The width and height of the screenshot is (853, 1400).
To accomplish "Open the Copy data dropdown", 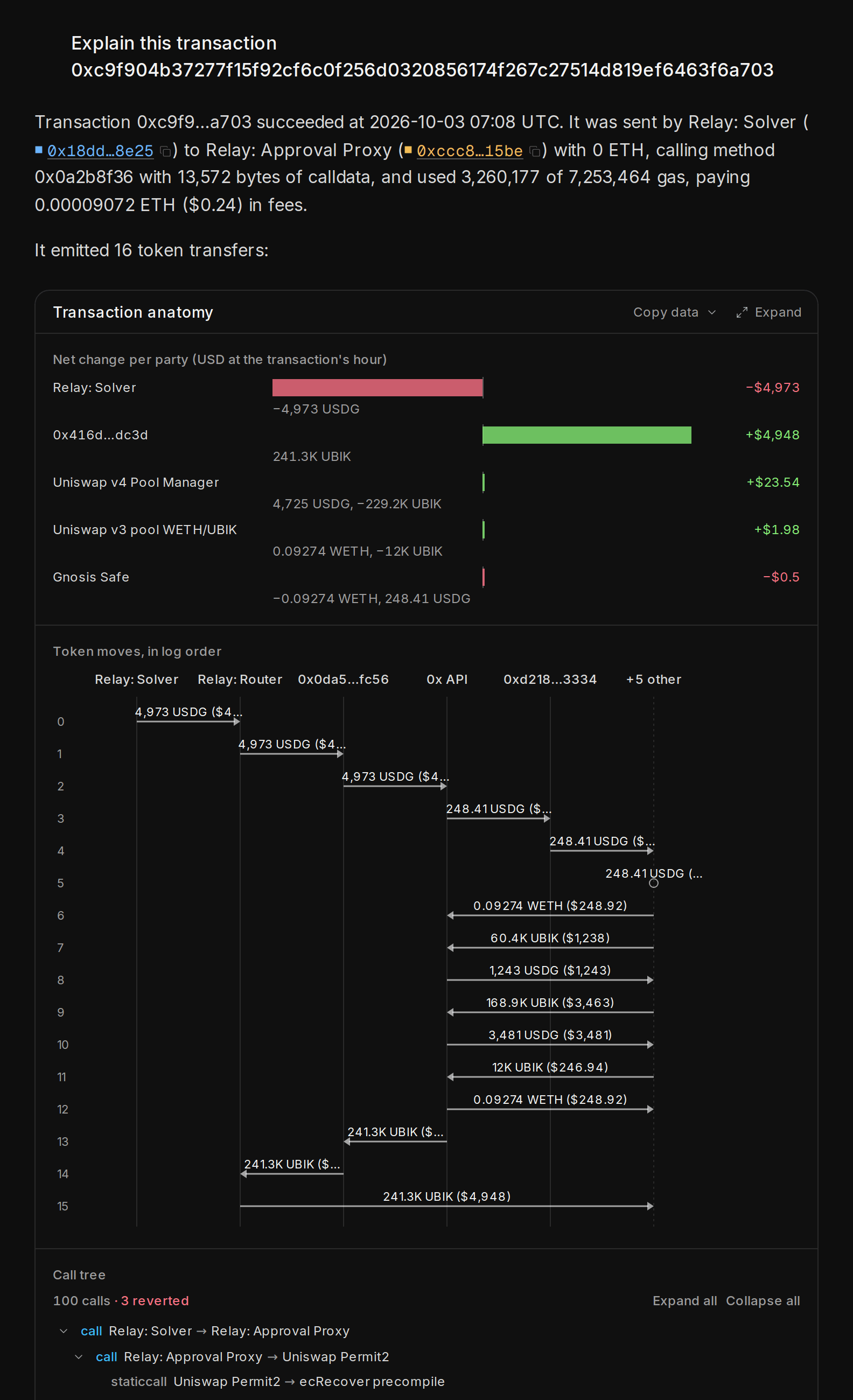I will (675, 312).
